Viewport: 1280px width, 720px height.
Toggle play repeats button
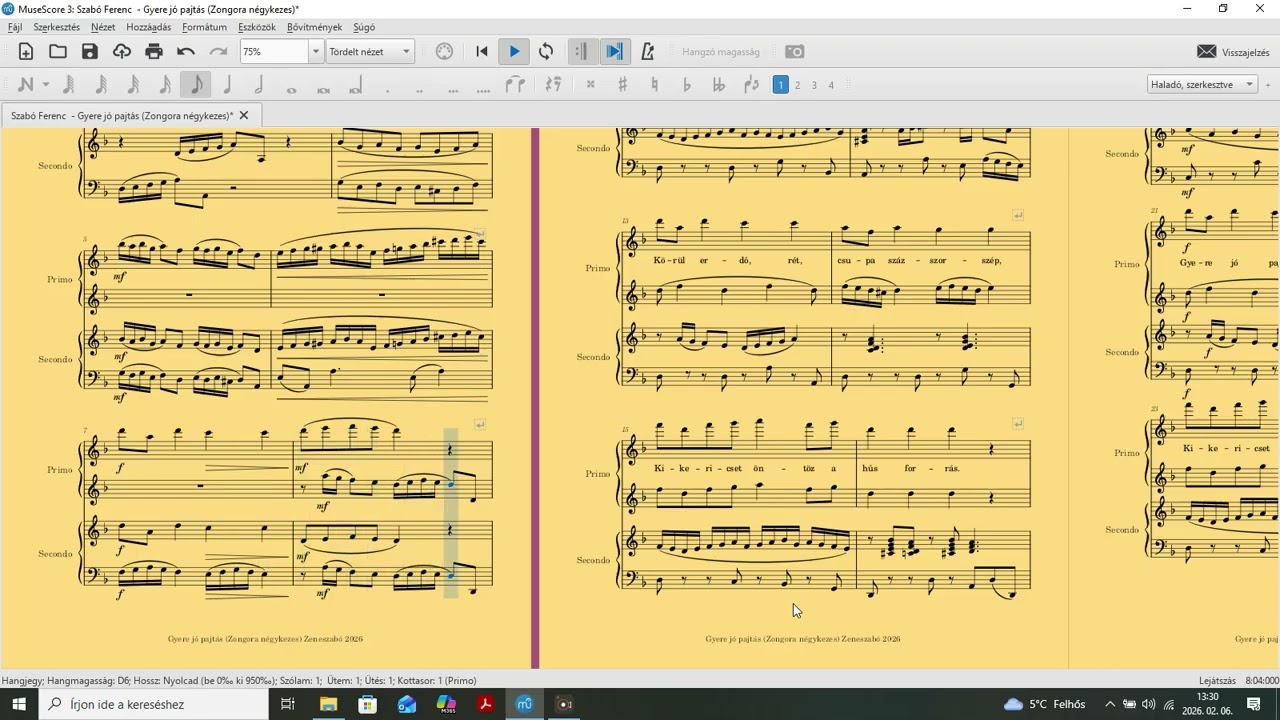pyautogui.click(x=581, y=52)
